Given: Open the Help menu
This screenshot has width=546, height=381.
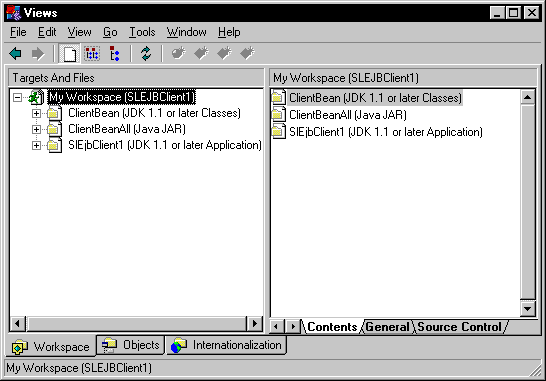Looking at the screenshot, I should click(229, 32).
